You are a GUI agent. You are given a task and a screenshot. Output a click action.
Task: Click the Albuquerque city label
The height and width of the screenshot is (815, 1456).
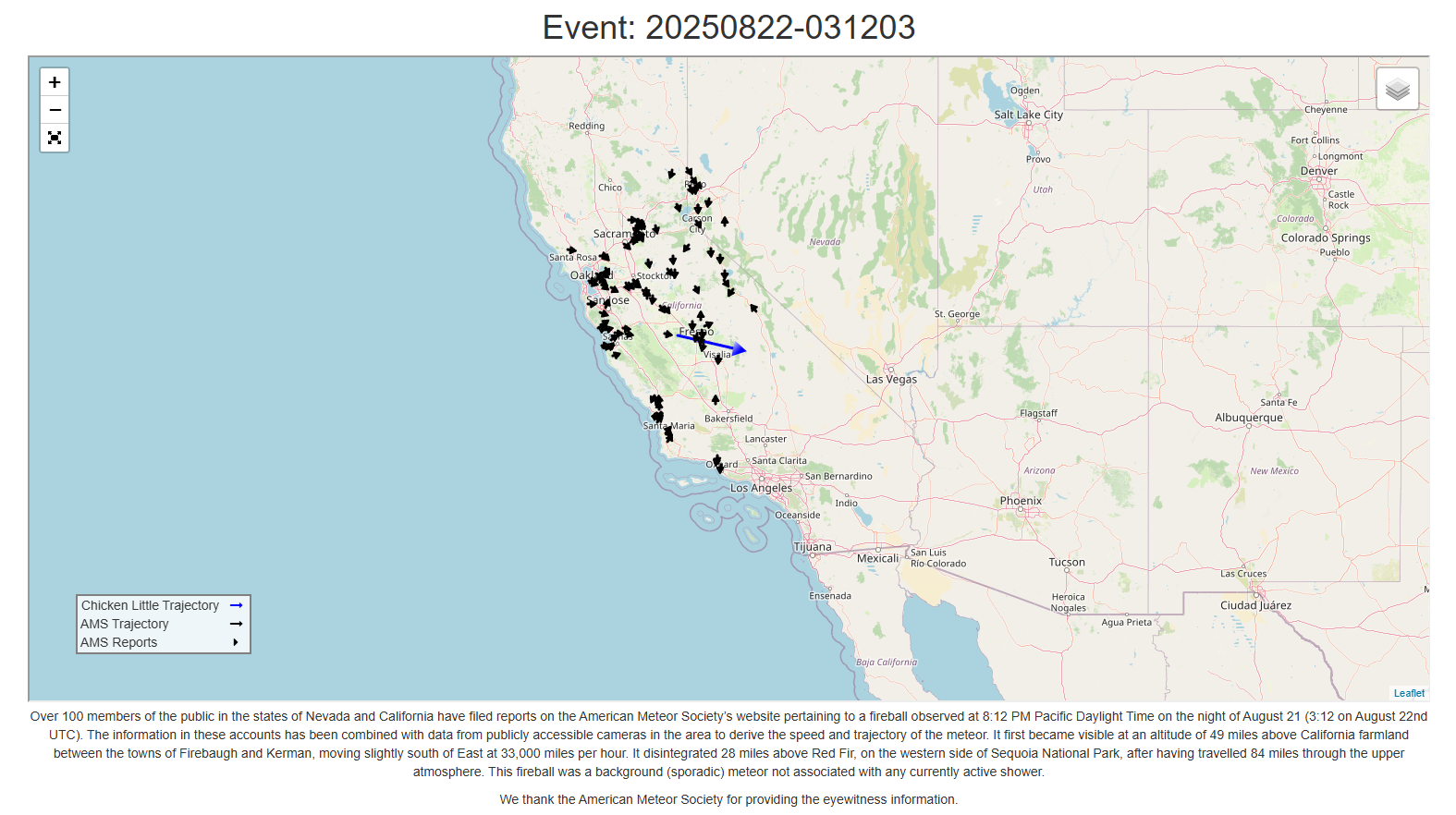click(x=1248, y=418)
